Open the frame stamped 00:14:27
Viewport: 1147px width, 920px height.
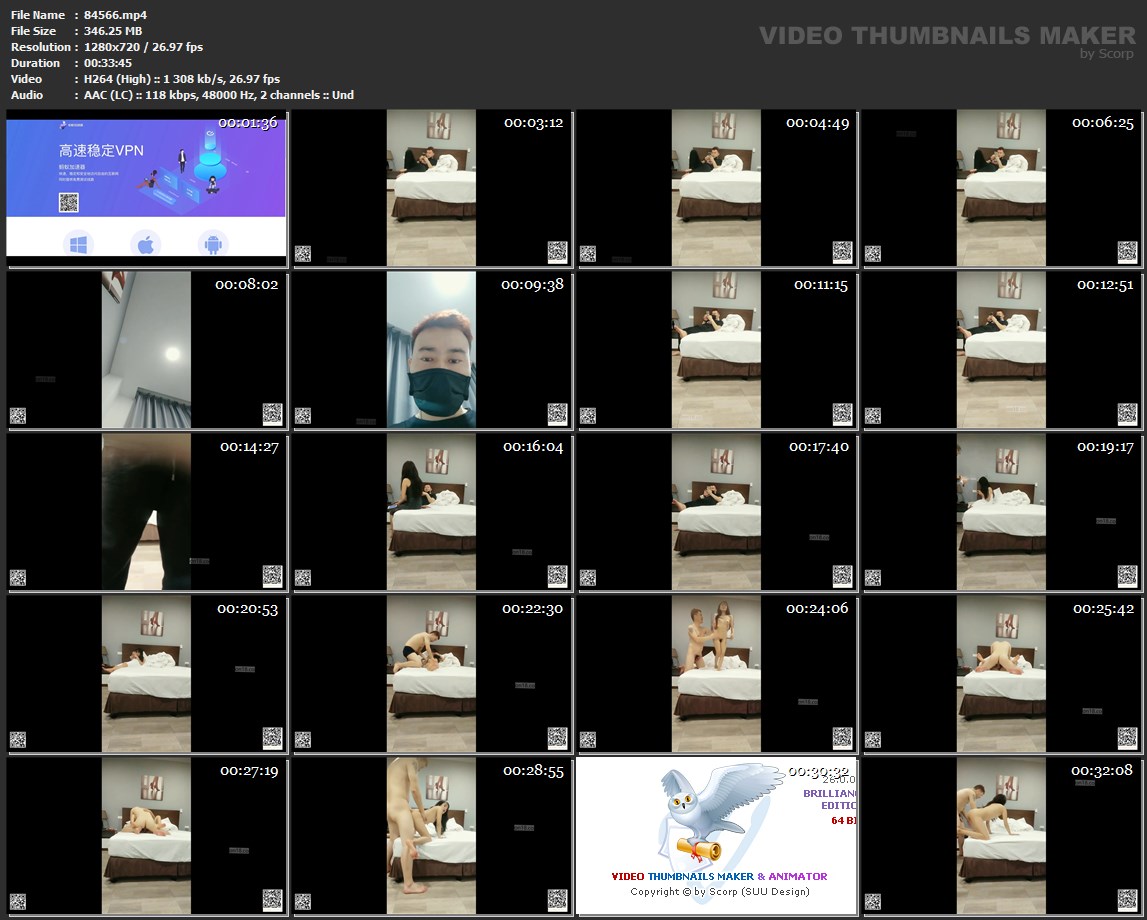[x=146, y=512]
